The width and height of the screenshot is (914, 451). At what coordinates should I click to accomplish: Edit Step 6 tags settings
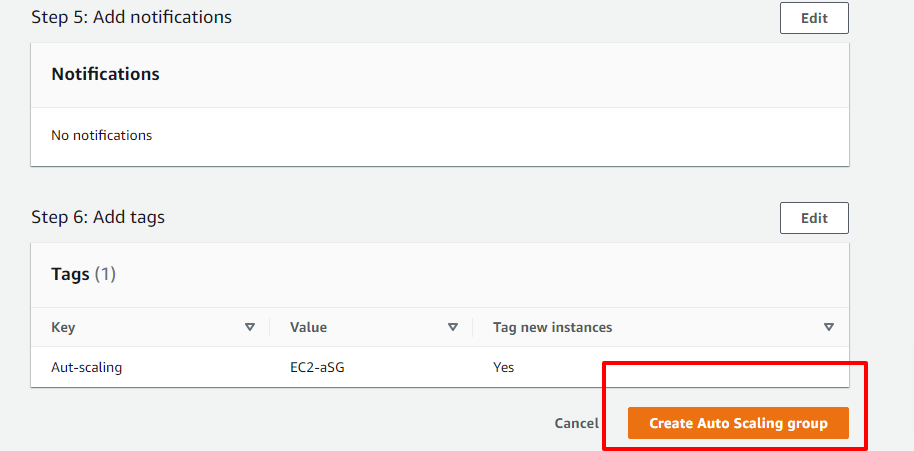pos(814,218)
